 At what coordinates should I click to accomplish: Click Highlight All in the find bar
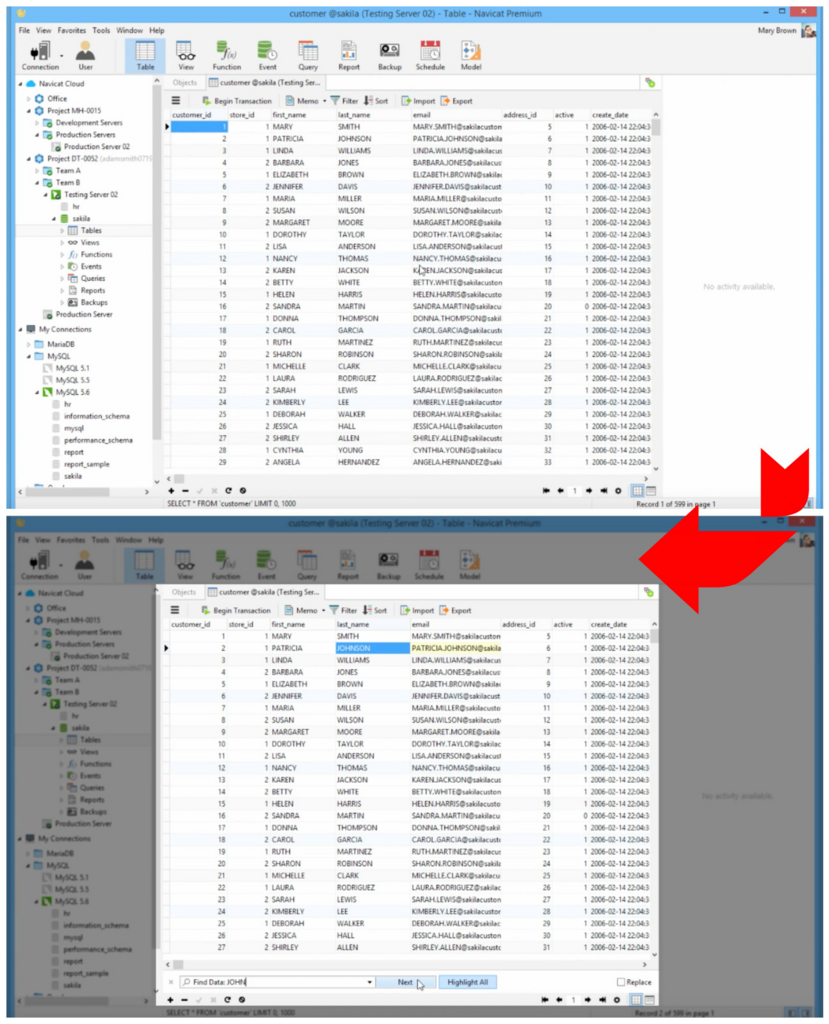coord(468,982)
